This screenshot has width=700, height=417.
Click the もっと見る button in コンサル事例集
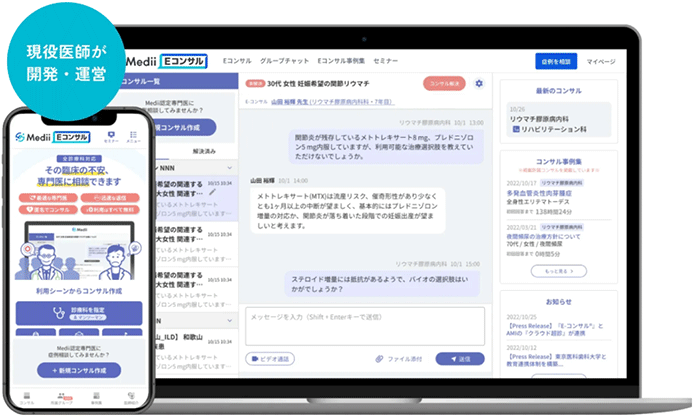tap(558, 270)
